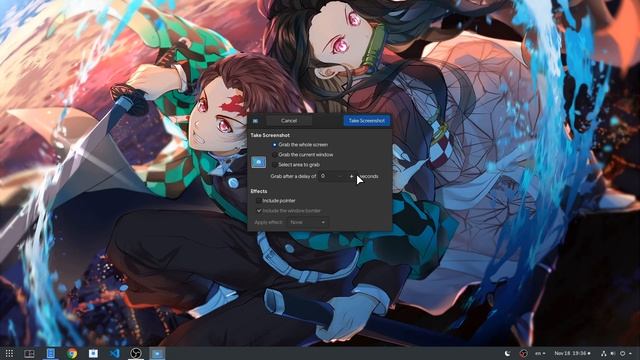Open the applications grid in the taskbar

pos(9,353)
